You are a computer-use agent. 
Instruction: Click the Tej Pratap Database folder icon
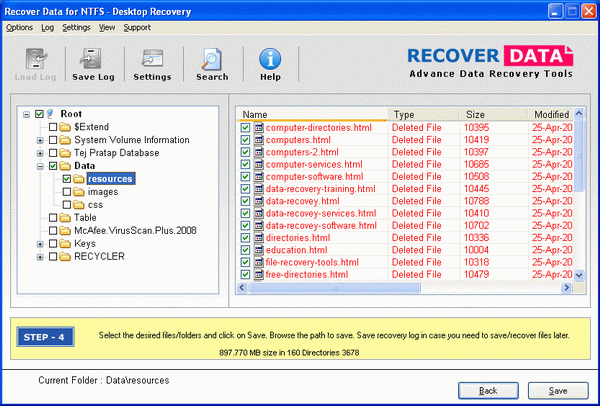click(x=65, y=153)
